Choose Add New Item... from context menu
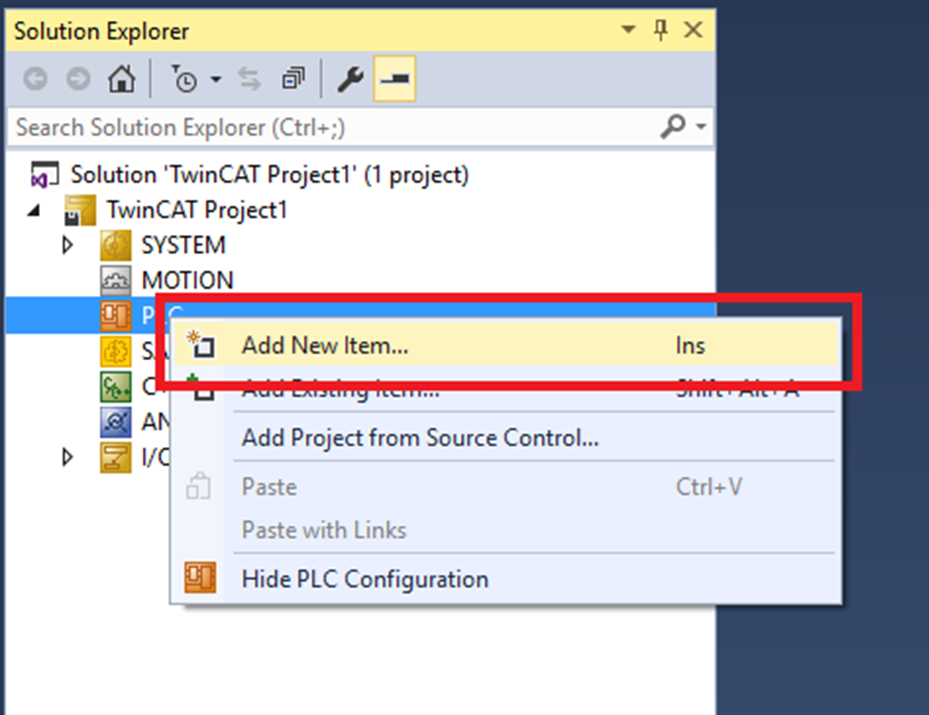This screenshot has height=715, width=929. pyautogui.click(x=325, y=346)
